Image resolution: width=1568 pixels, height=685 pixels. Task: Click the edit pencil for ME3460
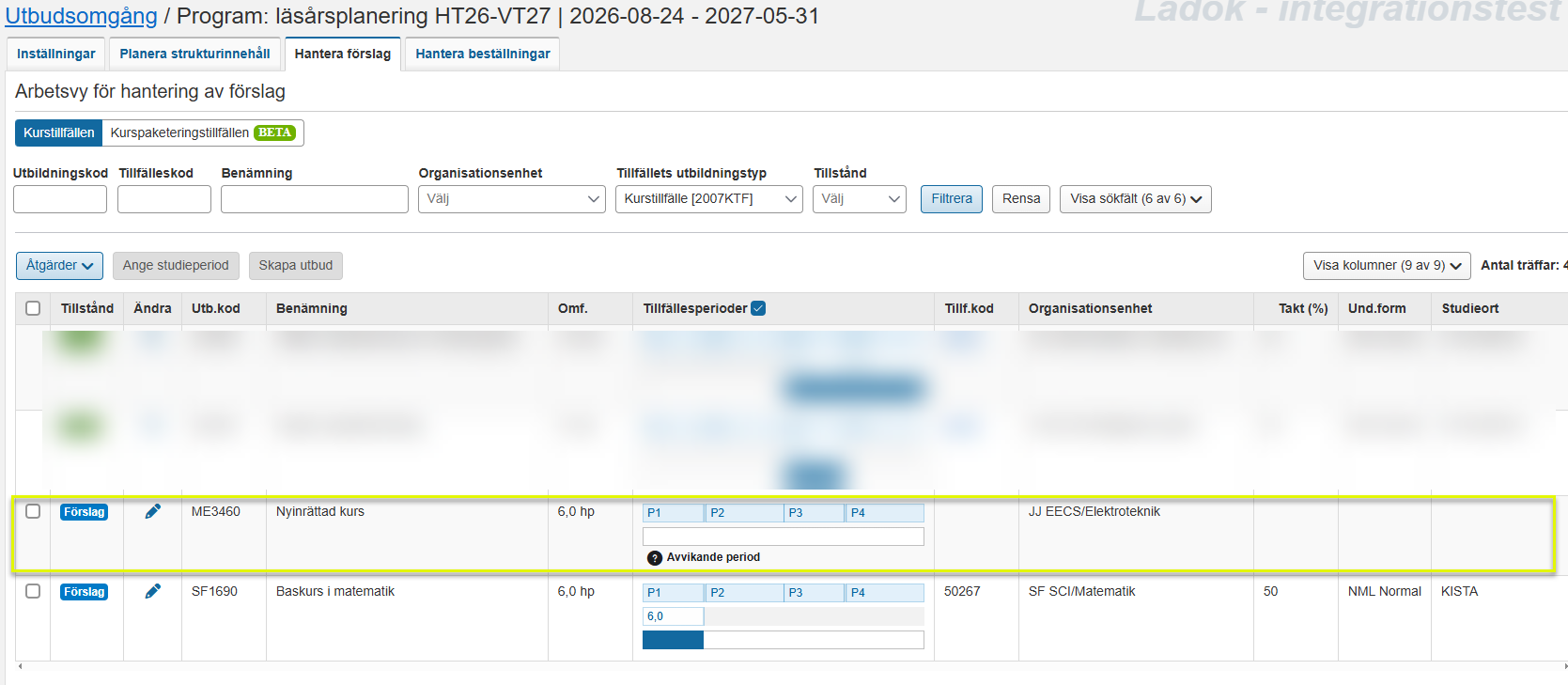click(152, 511)
